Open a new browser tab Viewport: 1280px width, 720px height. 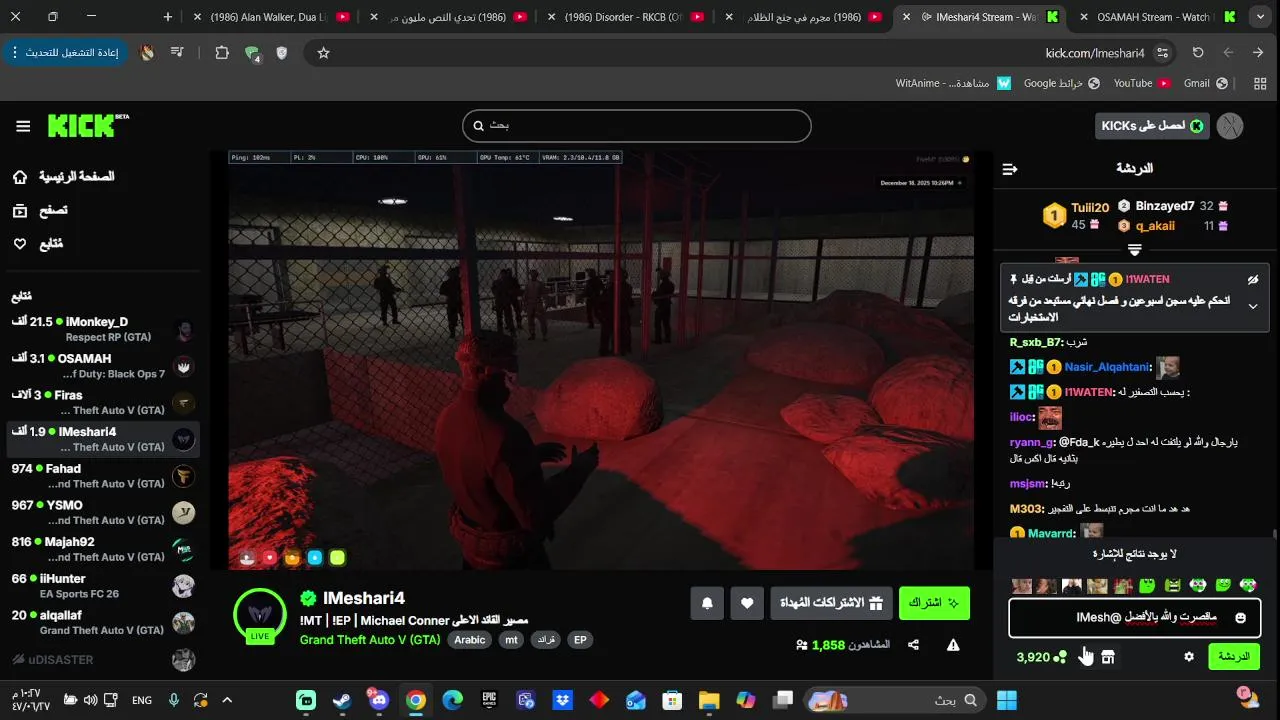(167, 17)
